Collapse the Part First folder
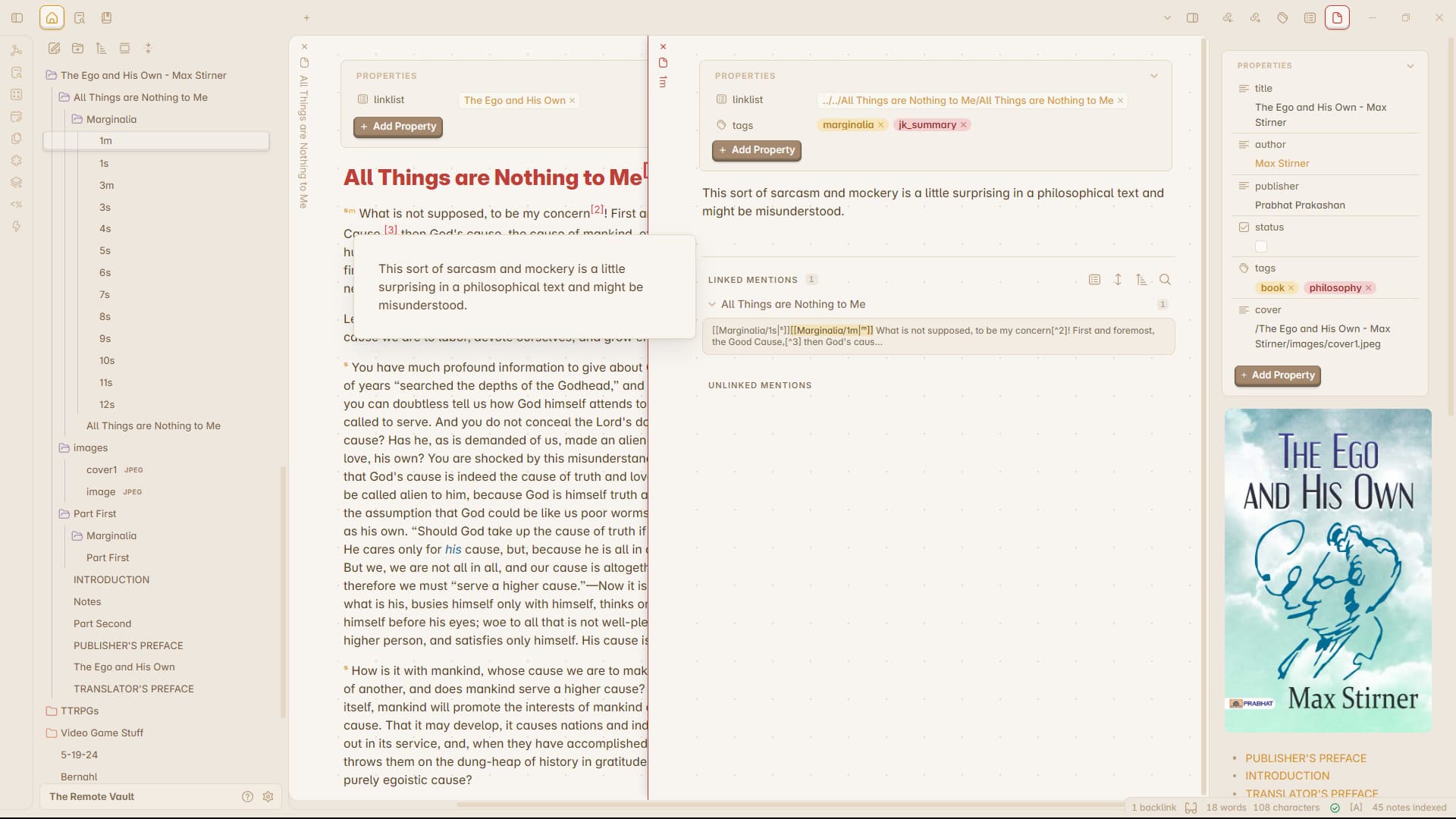Viewport: 1456px width, 819px height. click(95, 513)
